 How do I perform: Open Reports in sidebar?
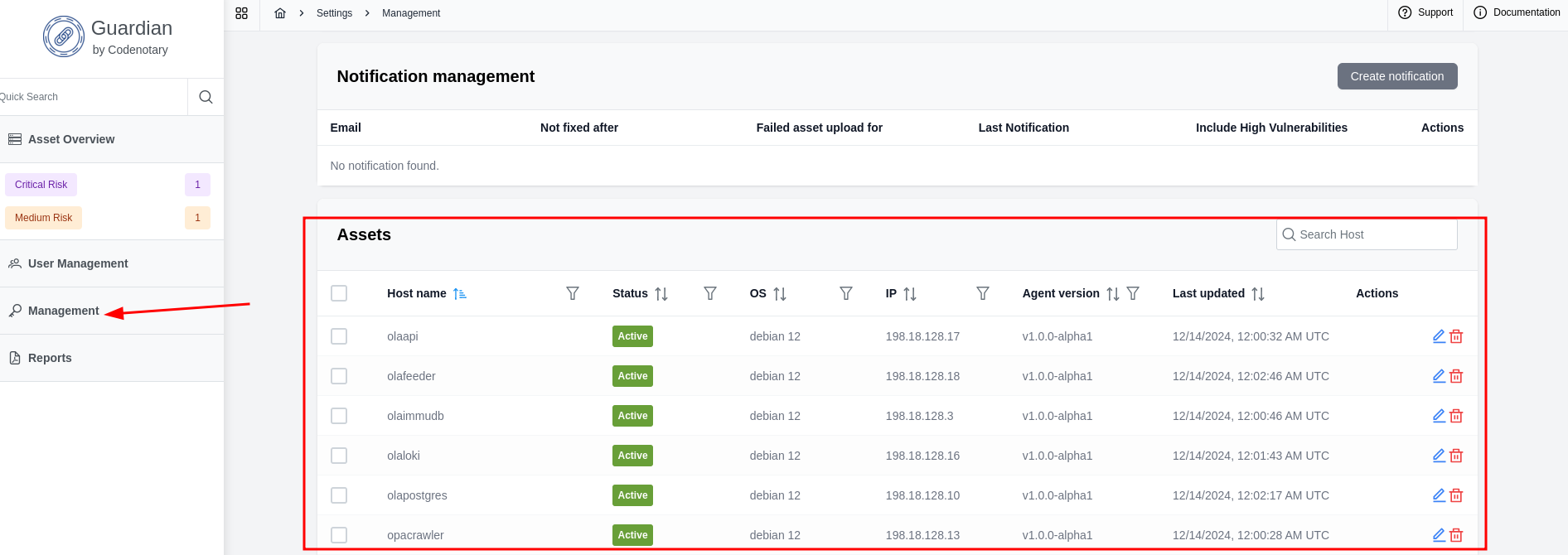pos(112,358)
